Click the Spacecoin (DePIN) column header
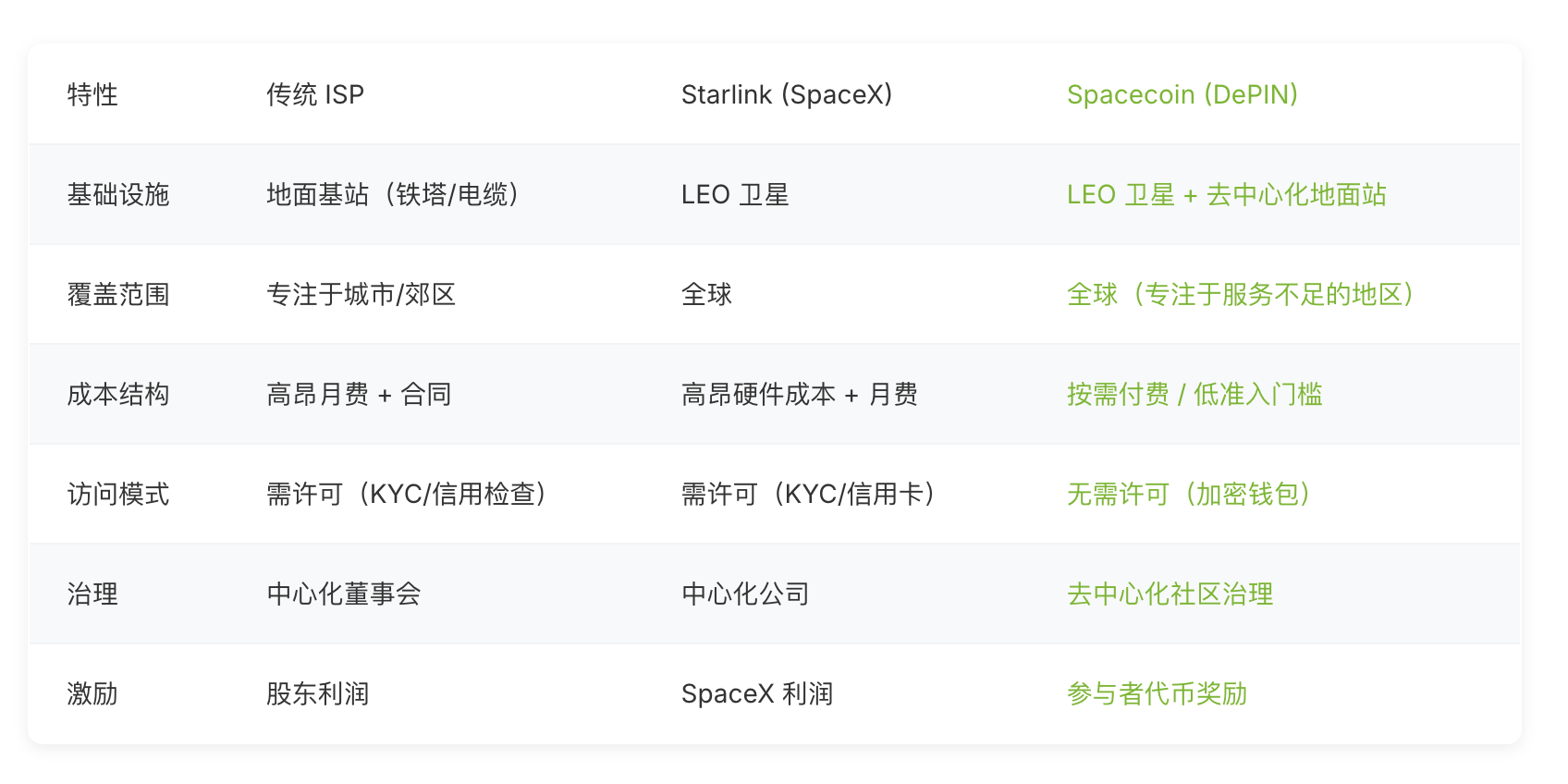The height and width of the screenshot is (784, 1568). [x=1182, y=94]
